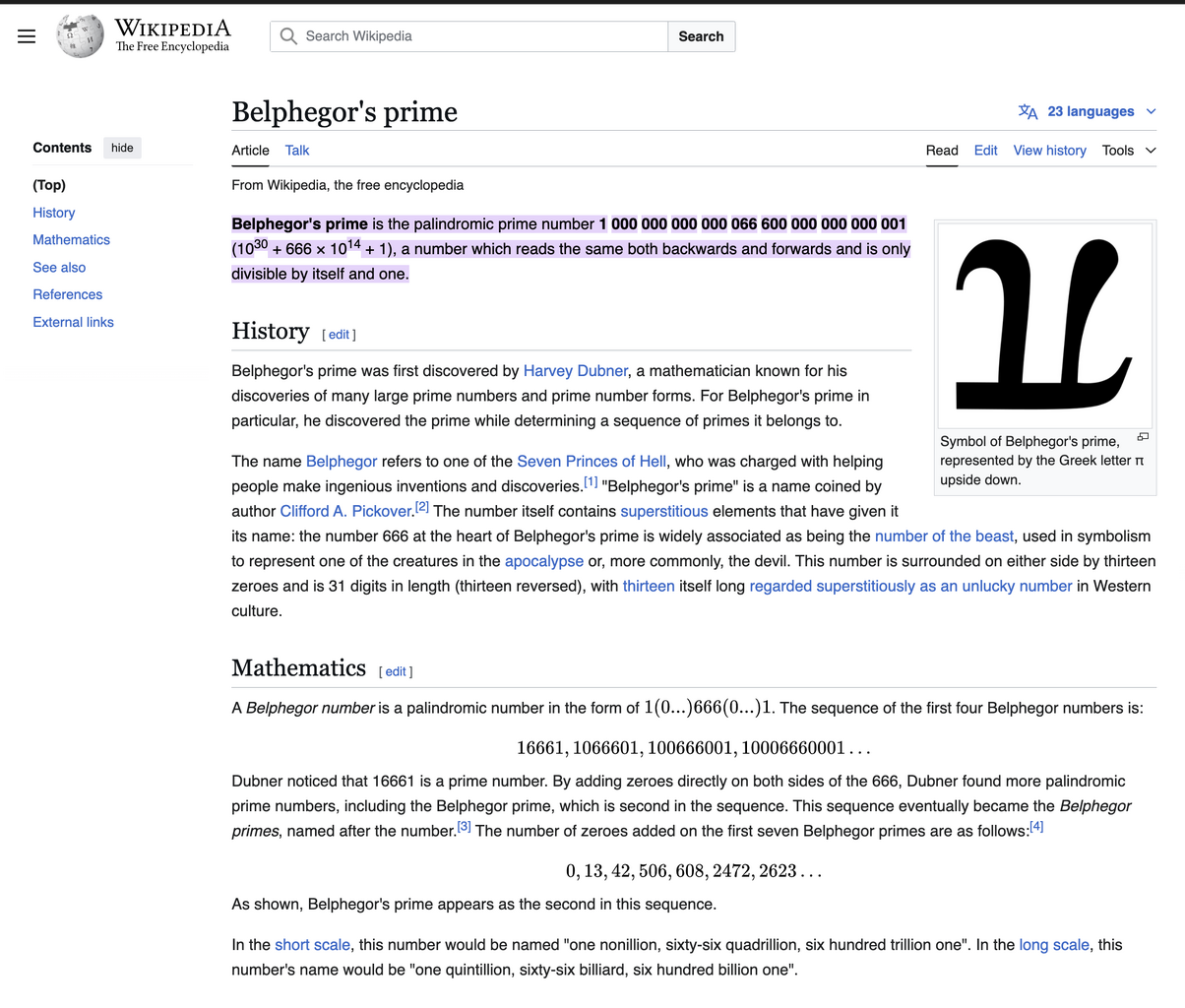
Task: Click the Wikipedia globe logo
Action: coord(80,36)
